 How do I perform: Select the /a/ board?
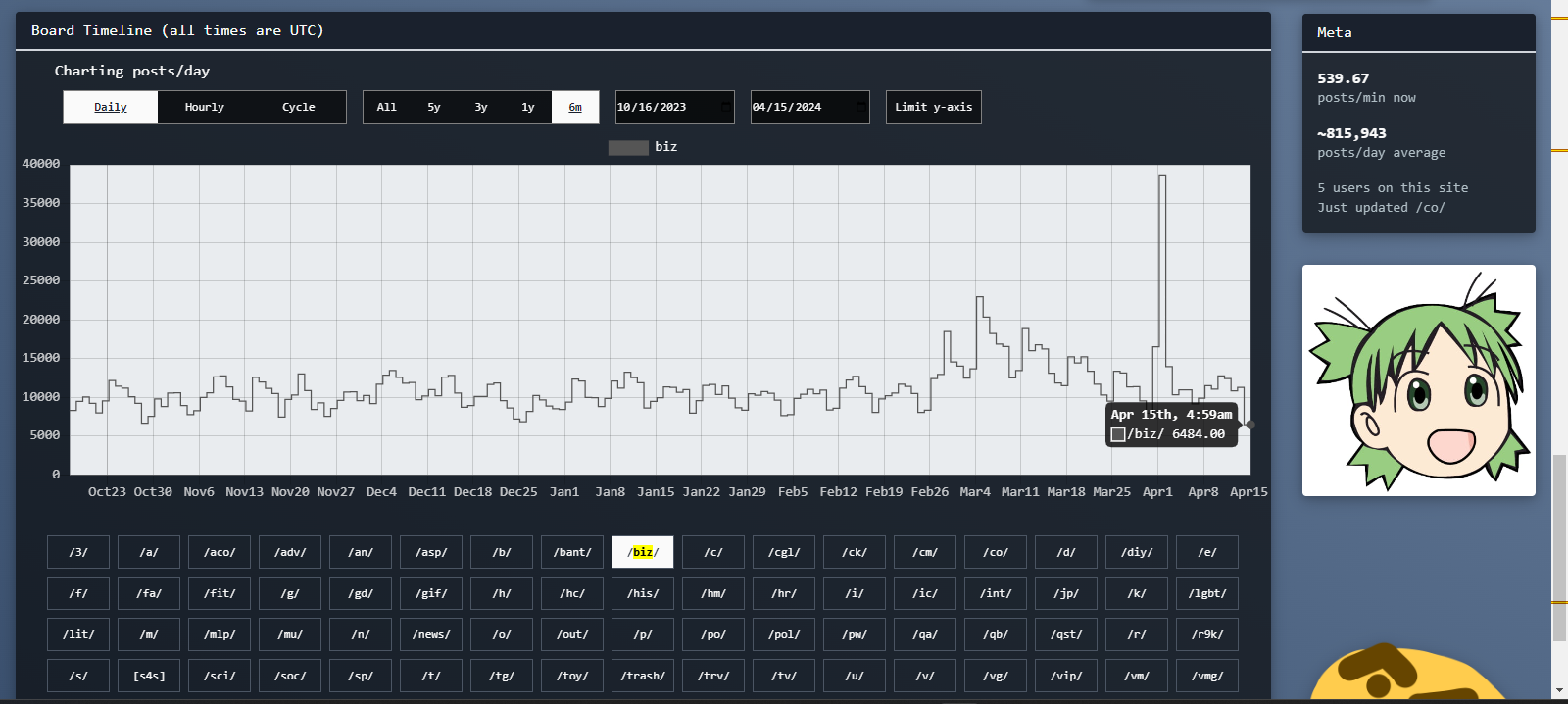point(149,552)
